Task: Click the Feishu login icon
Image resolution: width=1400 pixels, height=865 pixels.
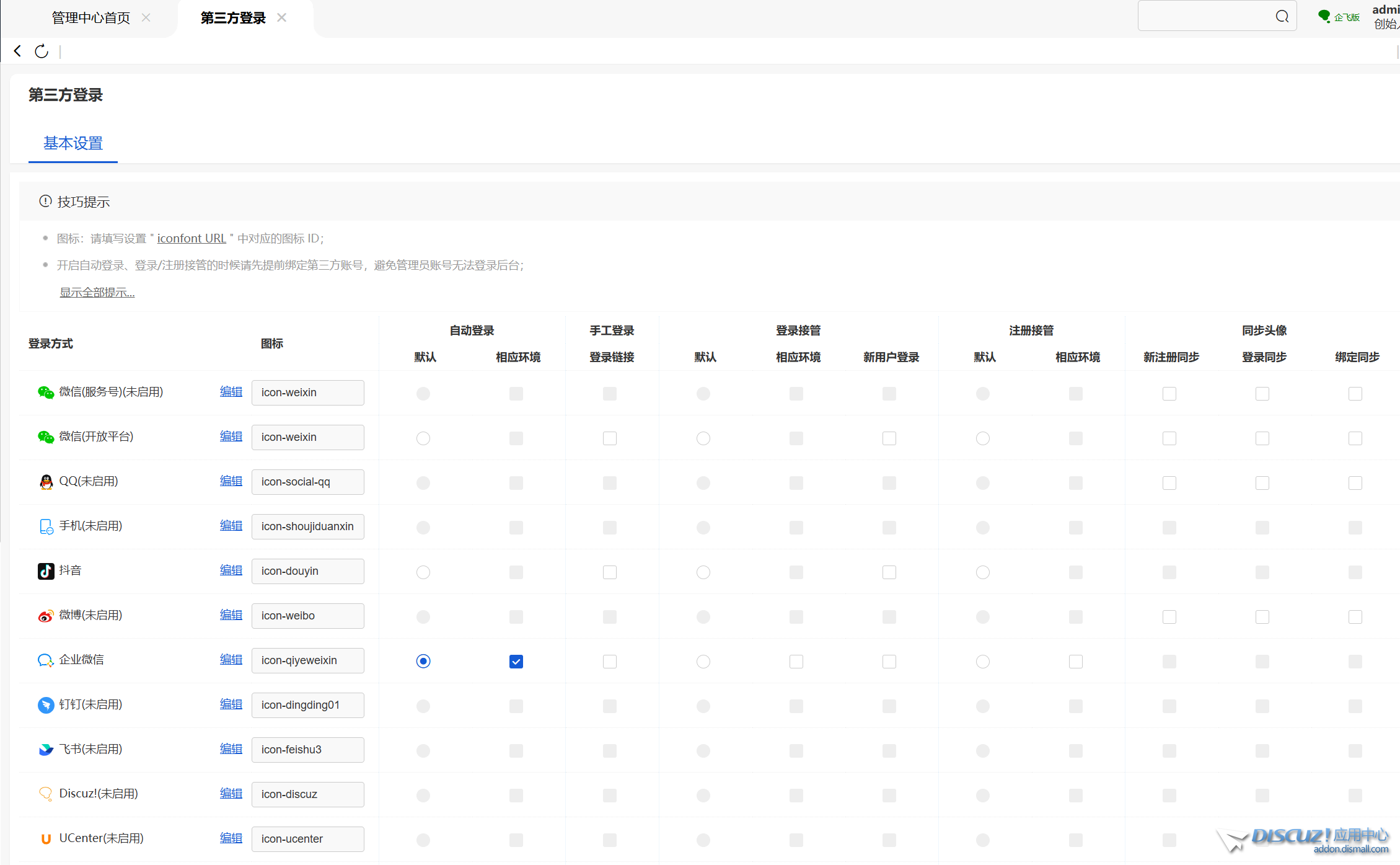Action: 46,750
